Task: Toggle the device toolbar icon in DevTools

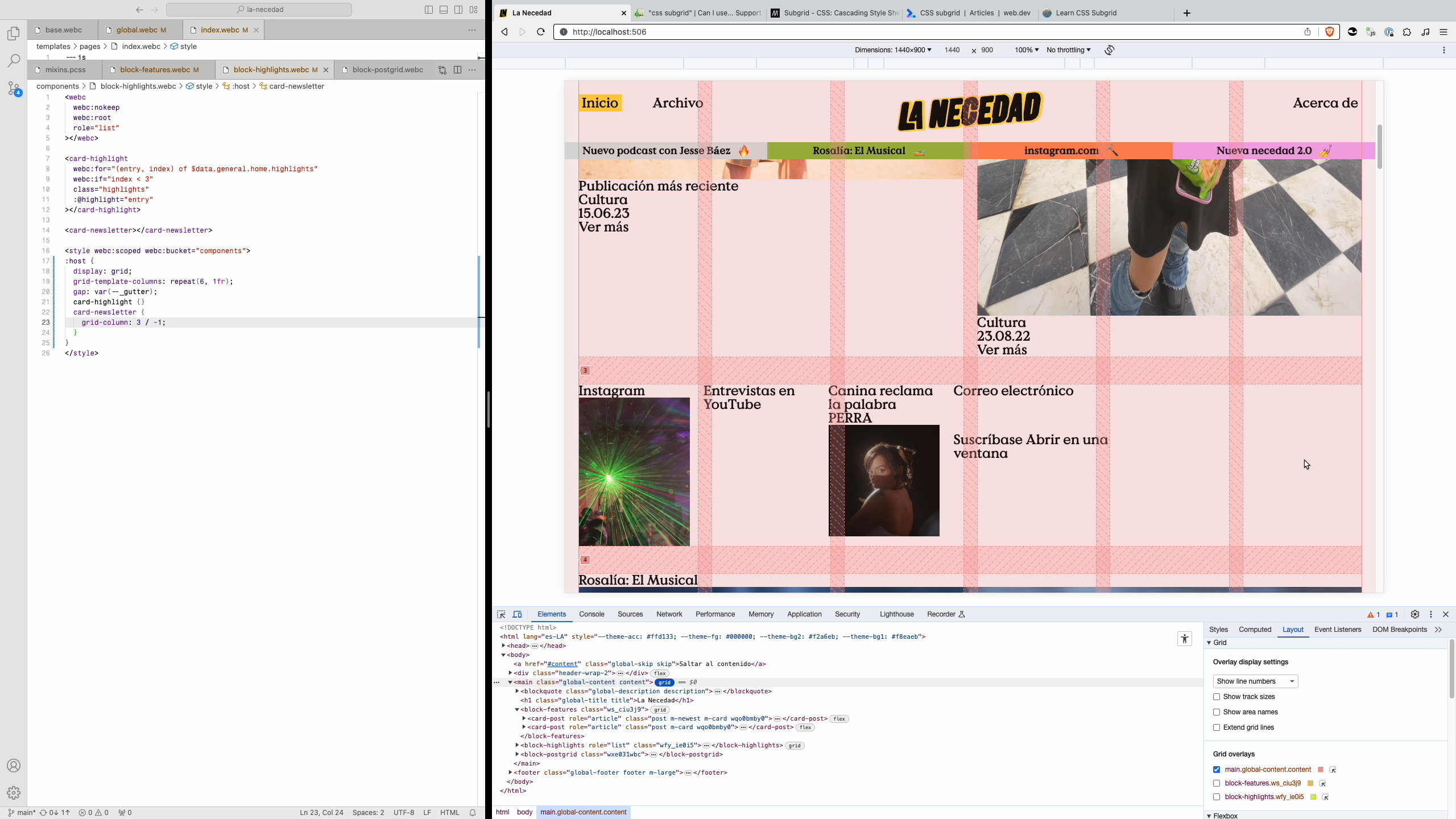Action: [x=518, y=614]
